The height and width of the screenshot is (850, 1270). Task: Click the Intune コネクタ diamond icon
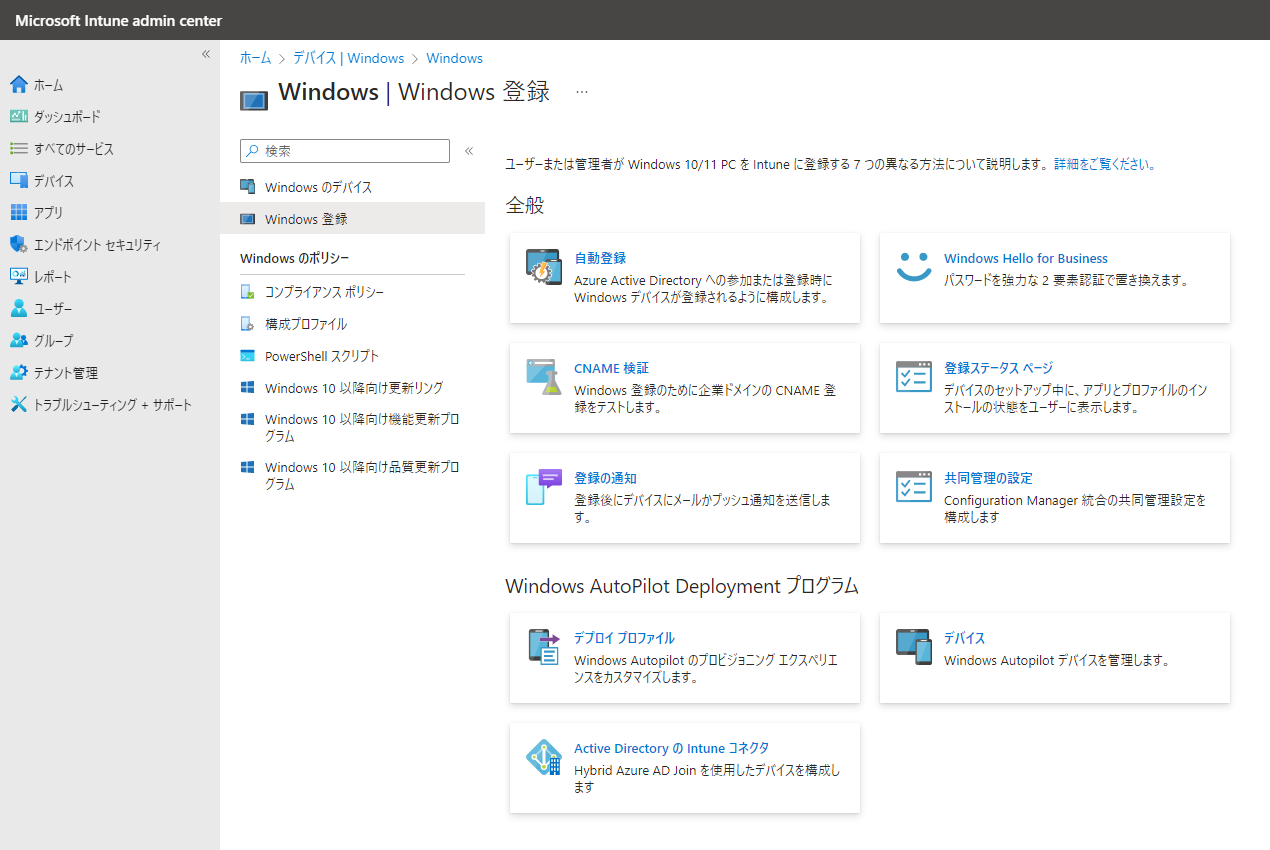click(x=544, y=758)
